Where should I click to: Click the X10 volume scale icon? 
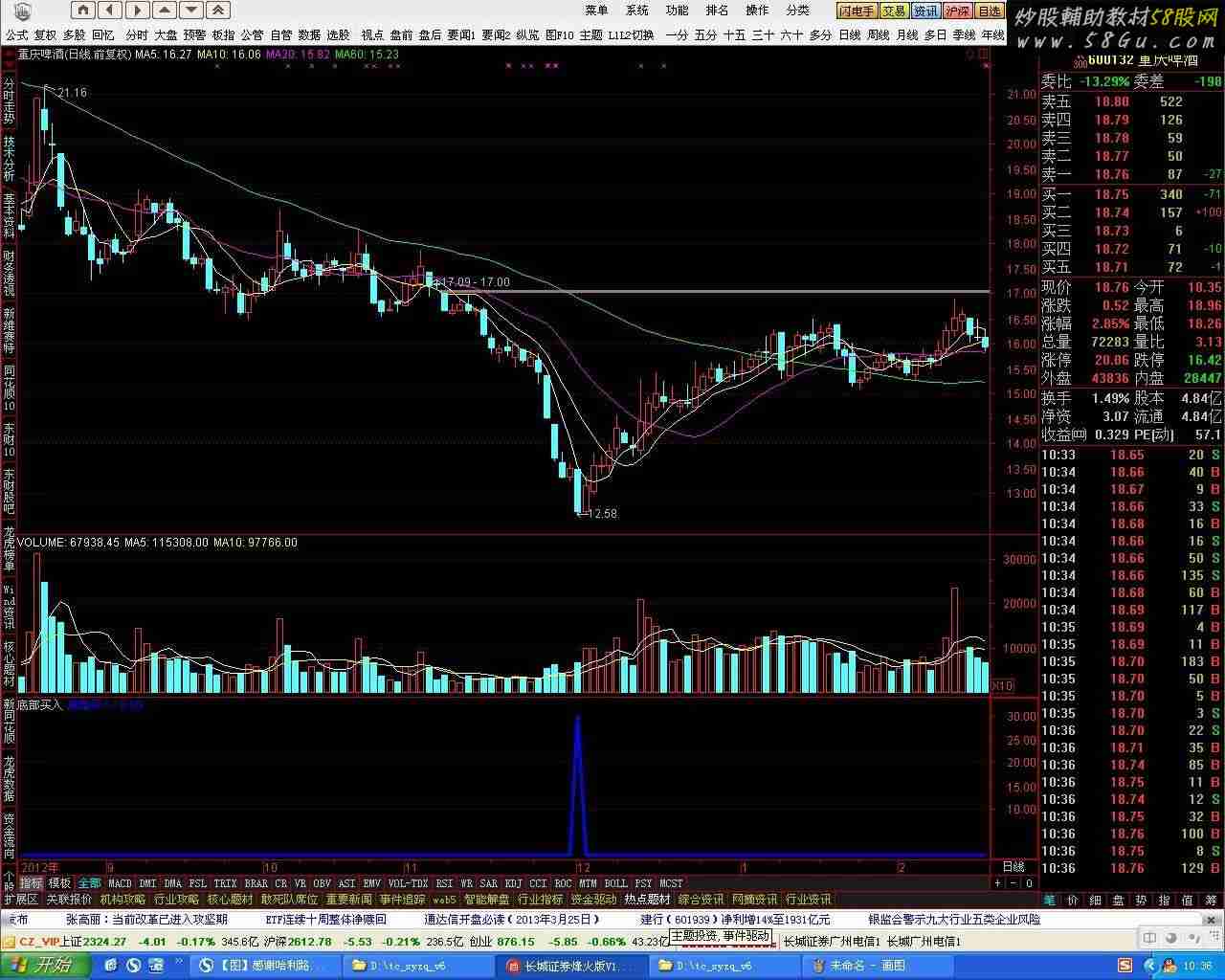pos(1001,685)
